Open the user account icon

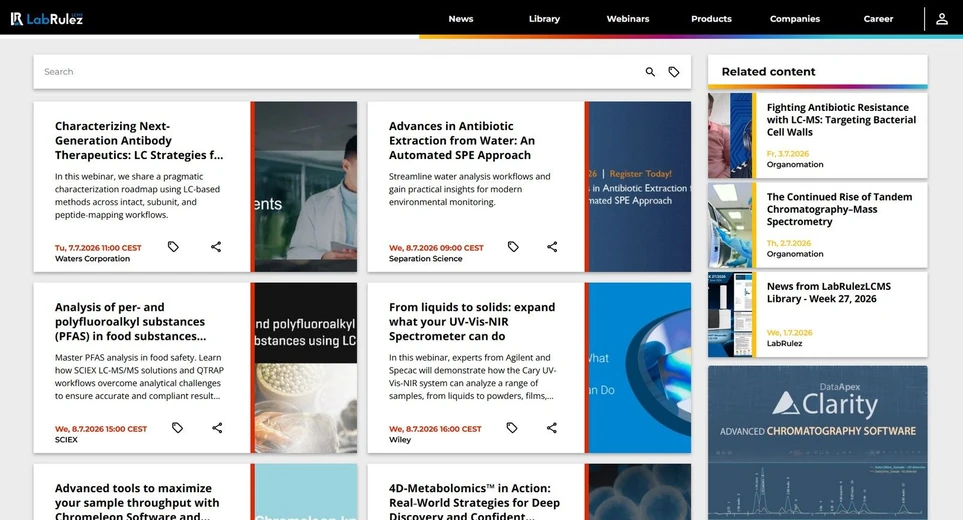pos(942,19)
